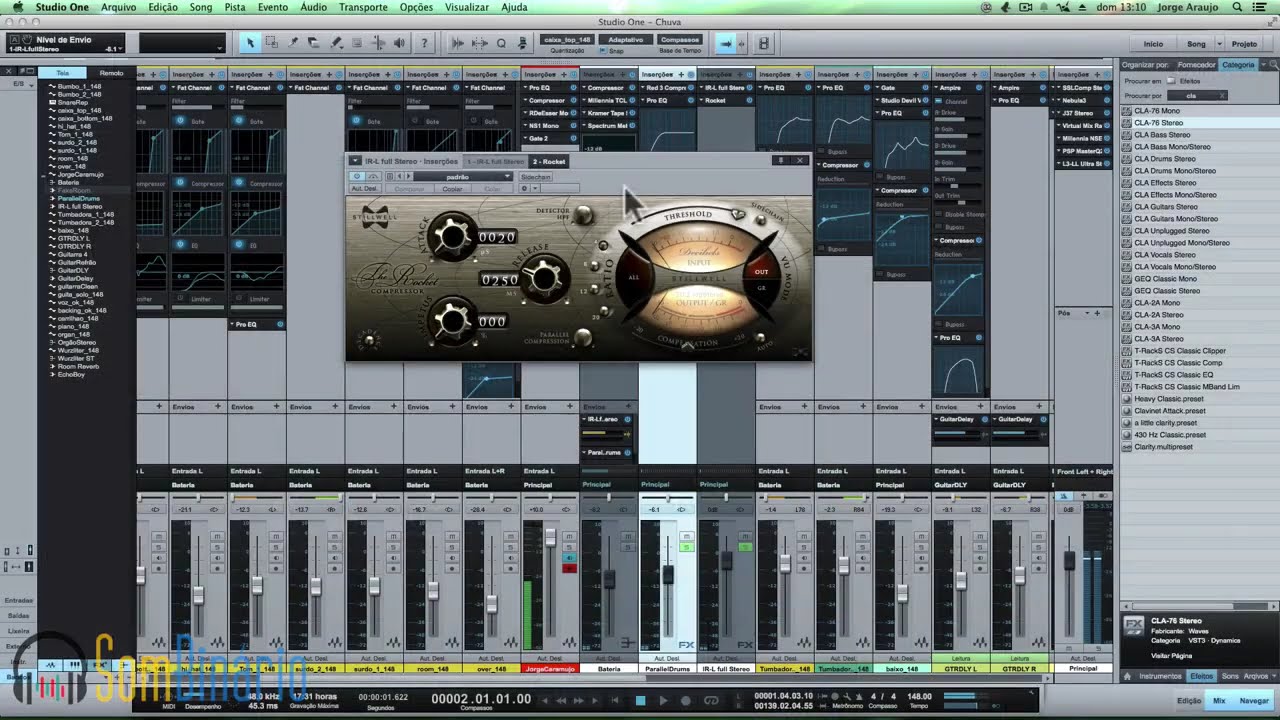Toggle the Snap checkbox

[x=605, y=51]
